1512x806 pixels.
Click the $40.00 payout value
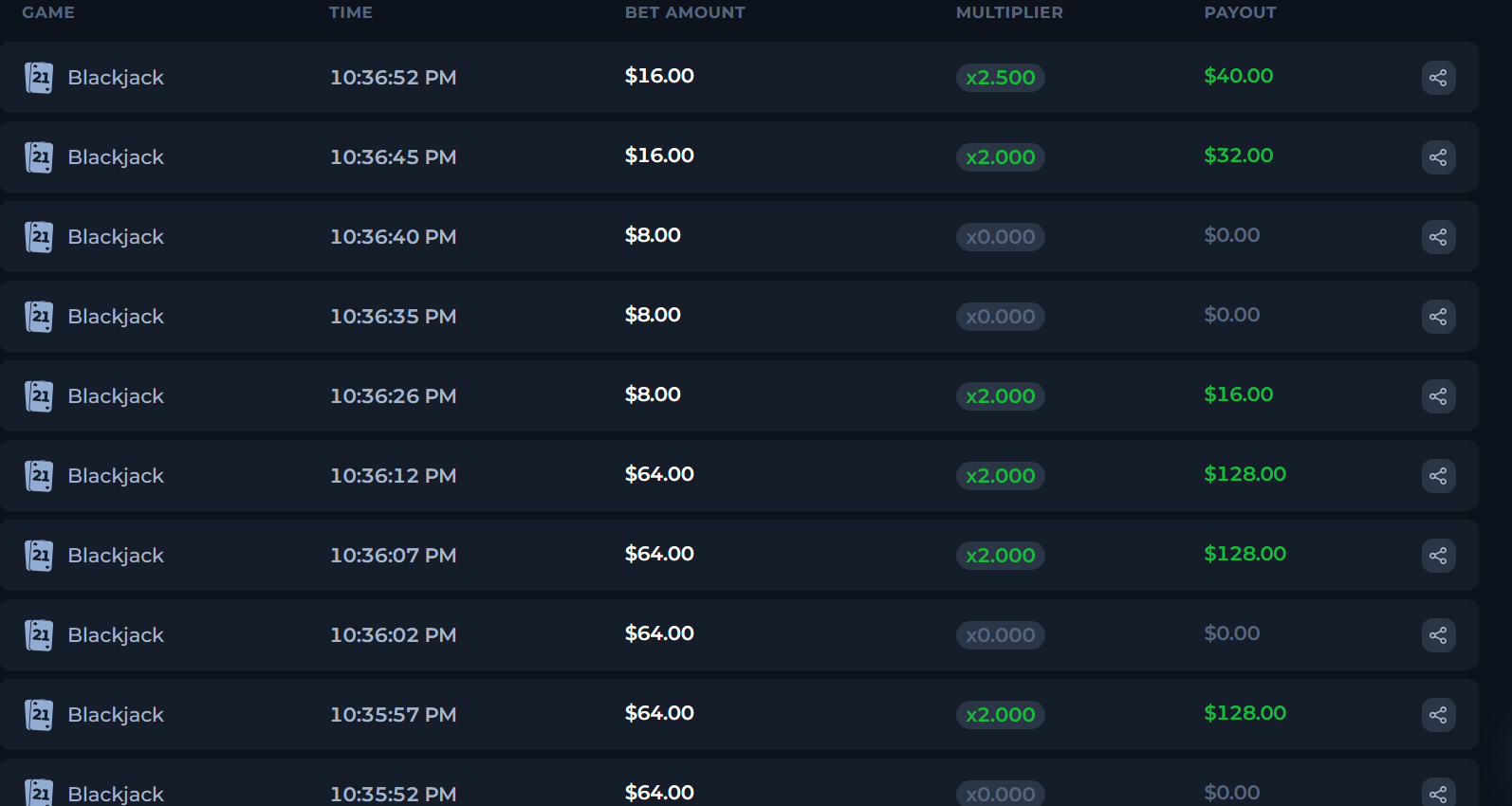(x=1238, y=76)
